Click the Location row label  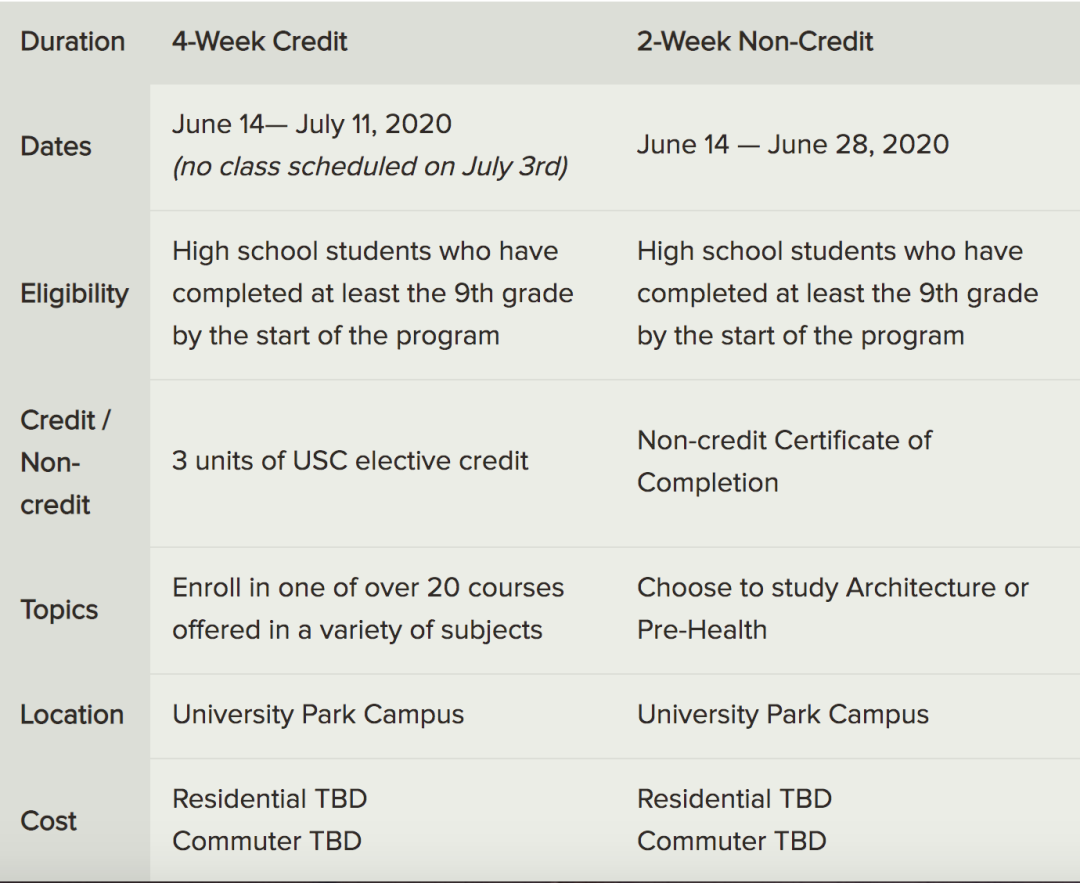72,715
